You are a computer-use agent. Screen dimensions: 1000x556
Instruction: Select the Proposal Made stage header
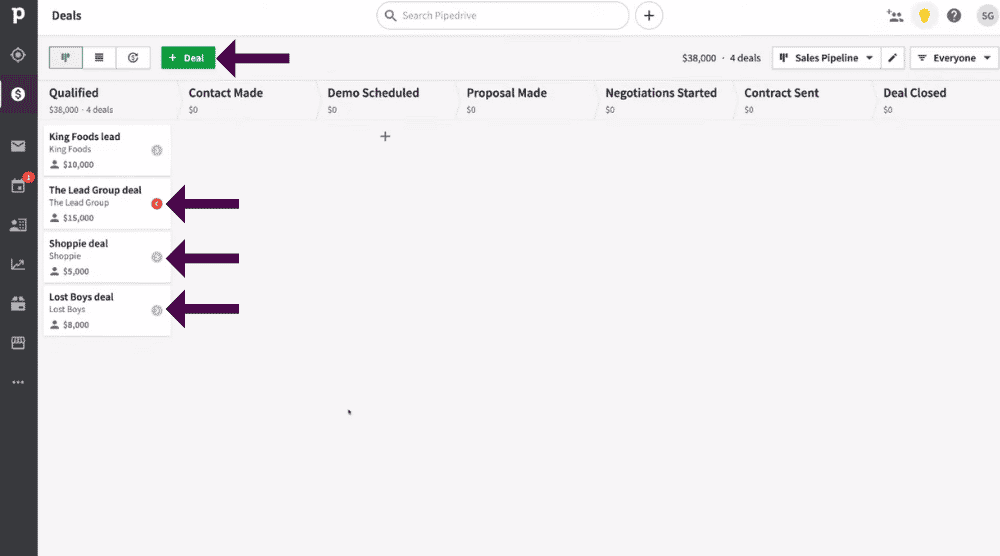tap(506, 92)
